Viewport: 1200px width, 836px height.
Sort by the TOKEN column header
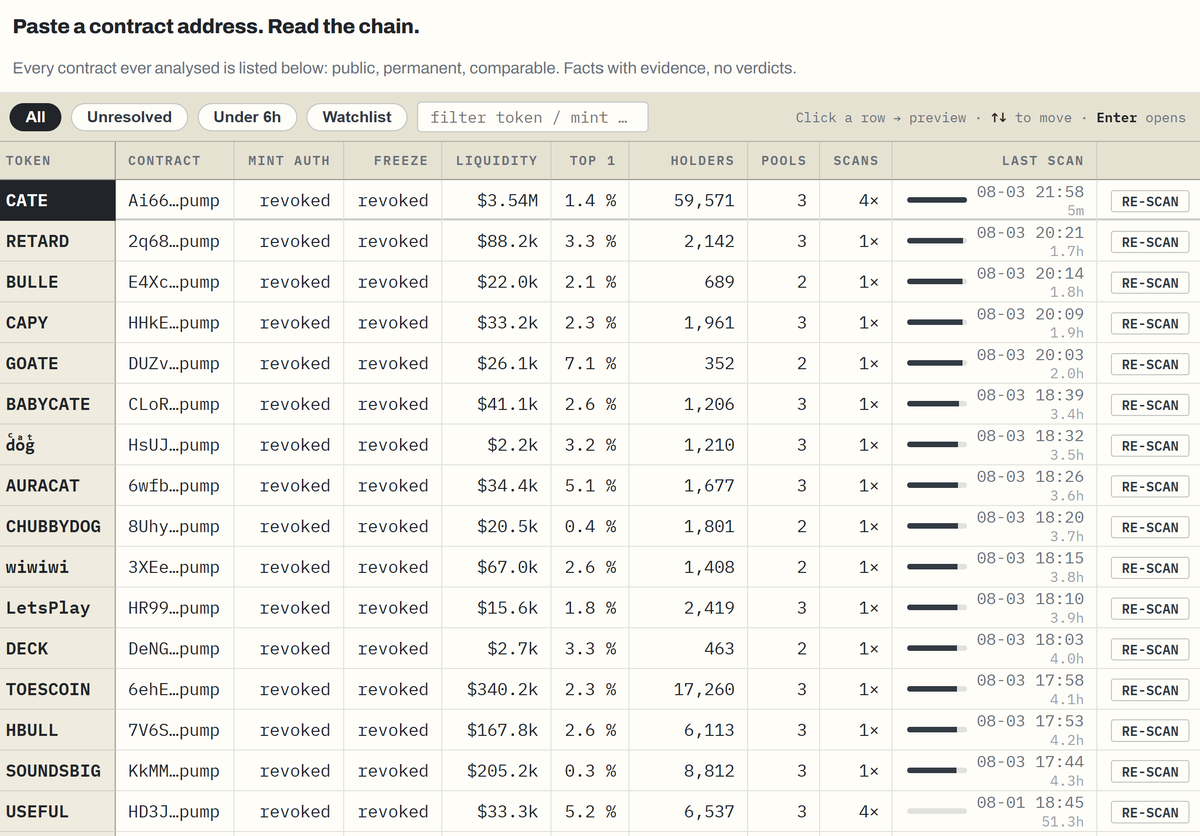tap(28, 160)
